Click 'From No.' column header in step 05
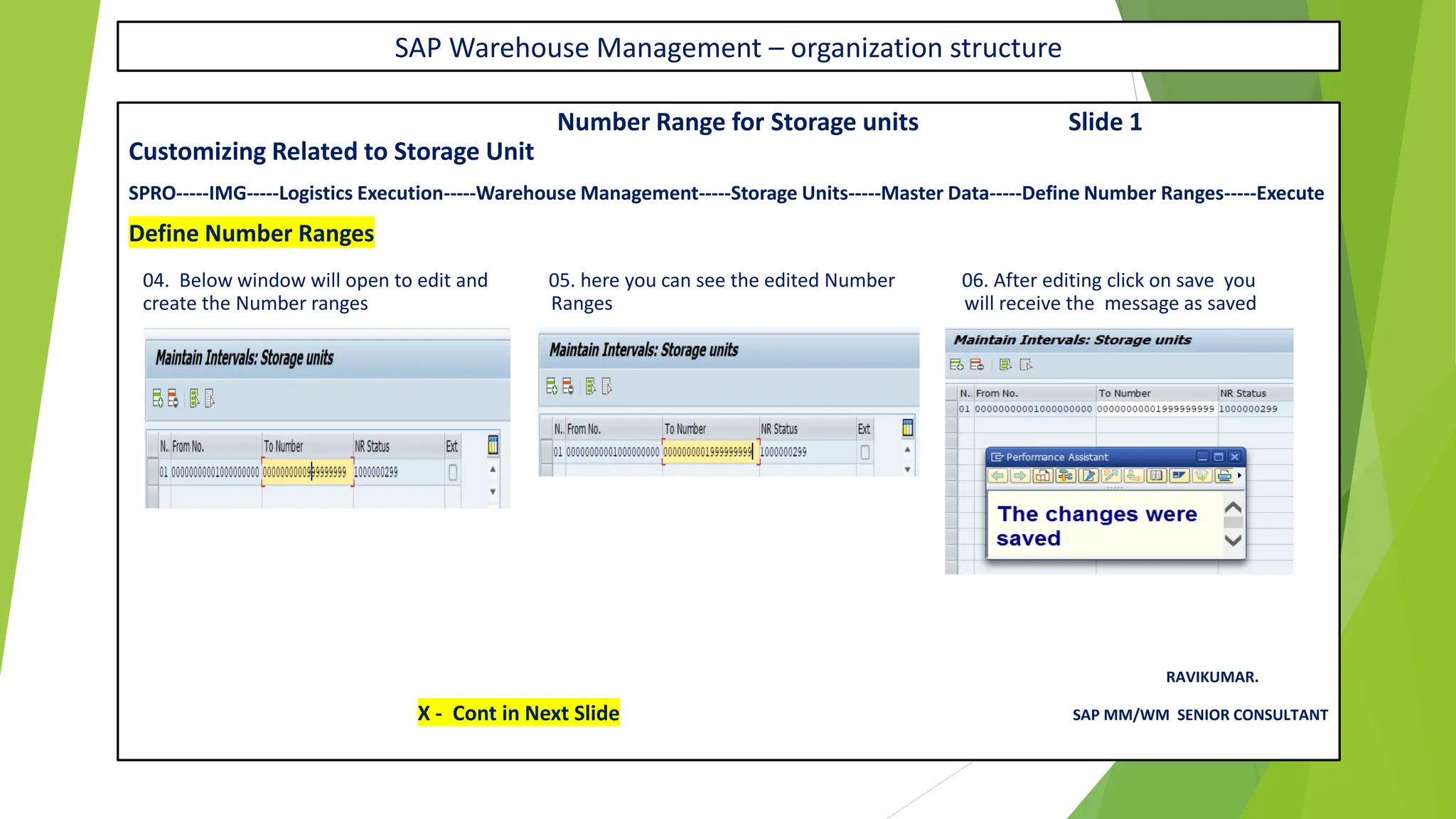The width and height of the screenshot is (1456, 819). [613, 429]
